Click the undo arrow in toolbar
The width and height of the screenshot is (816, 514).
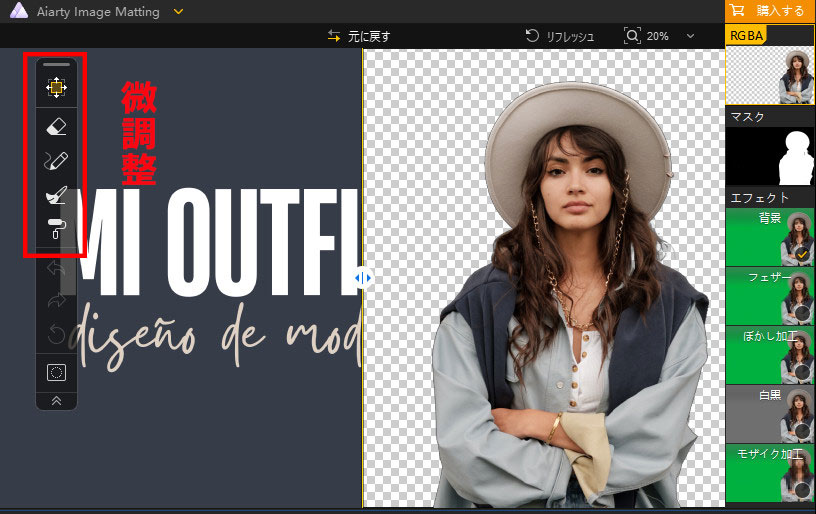(56, 268)
